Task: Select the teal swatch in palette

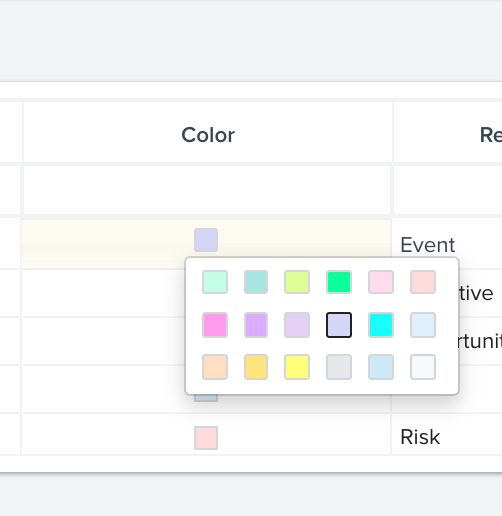Action: coord(256,282)
